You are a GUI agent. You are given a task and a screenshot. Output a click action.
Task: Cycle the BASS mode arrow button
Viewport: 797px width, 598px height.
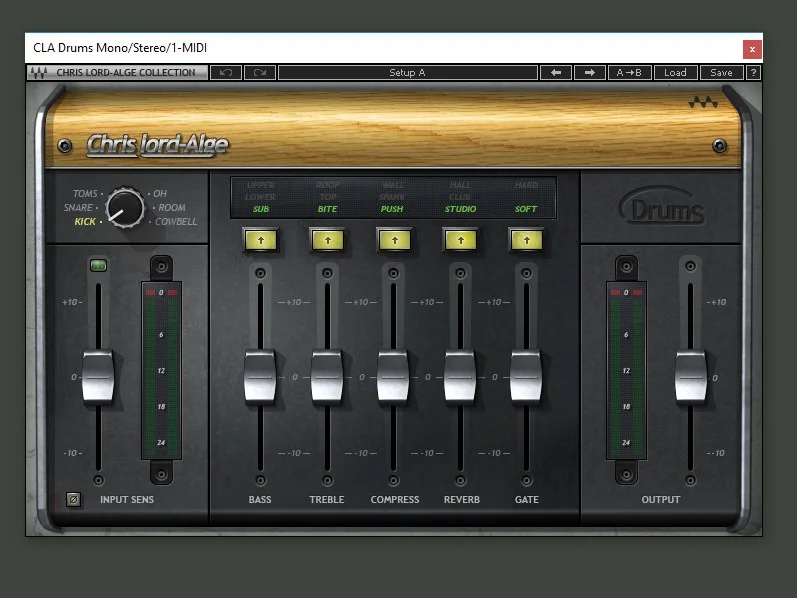pyautogui.click(x=261, y=241)
